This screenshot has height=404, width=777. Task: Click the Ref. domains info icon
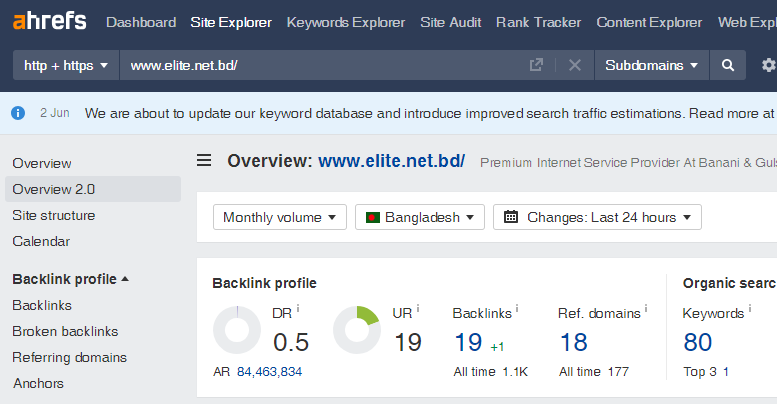click(646, 308)
